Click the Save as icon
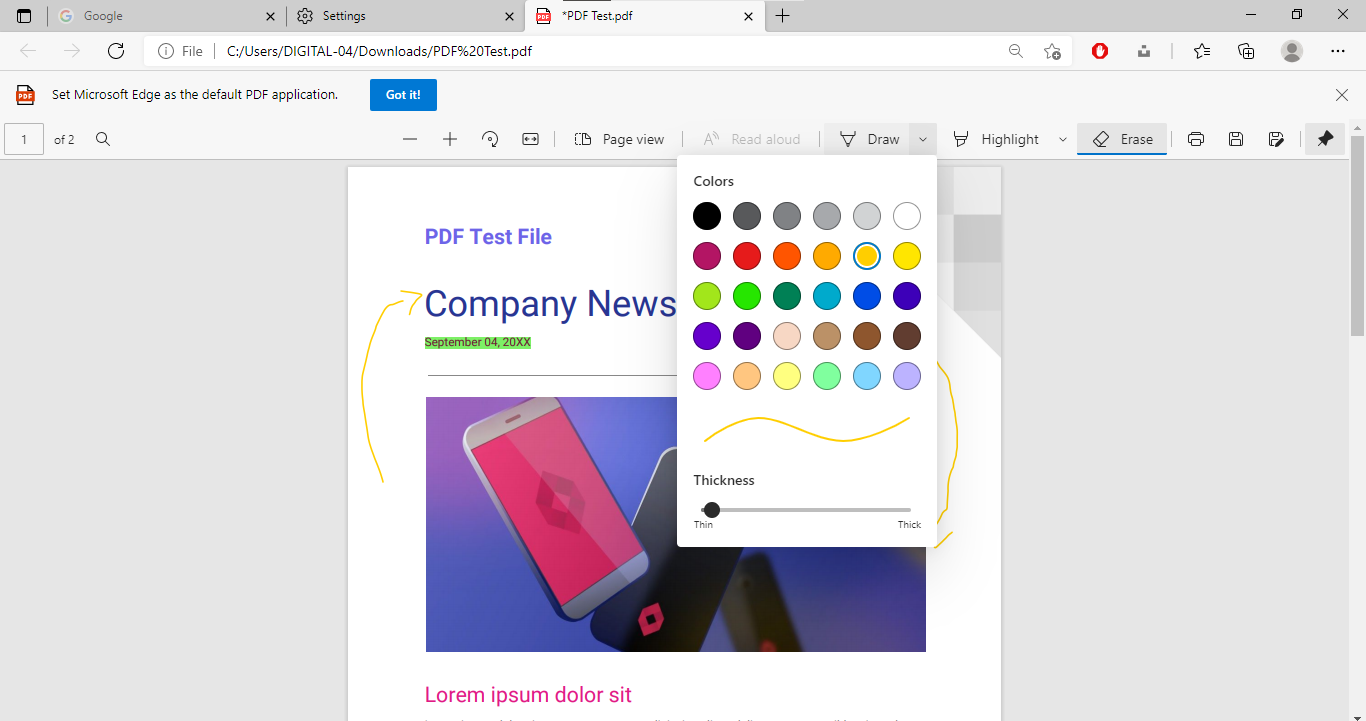Screen dimensions: 1366x721 pos(1276,139)
